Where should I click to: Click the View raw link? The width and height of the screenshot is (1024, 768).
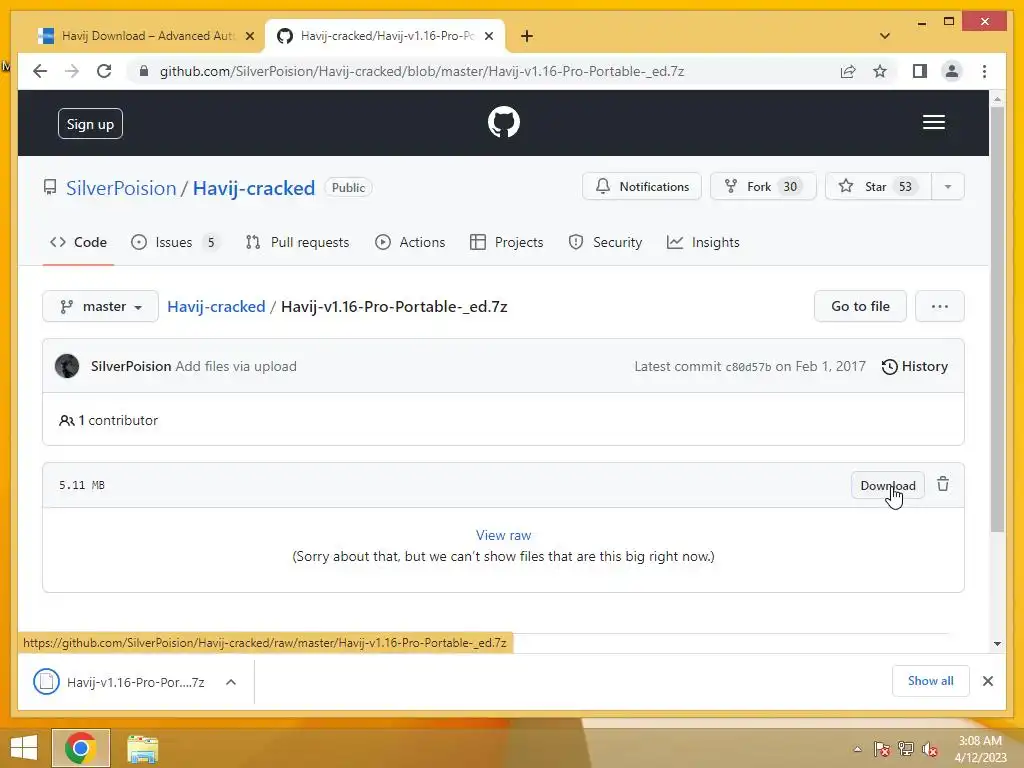pyautogui.click(x=504, y=535)
